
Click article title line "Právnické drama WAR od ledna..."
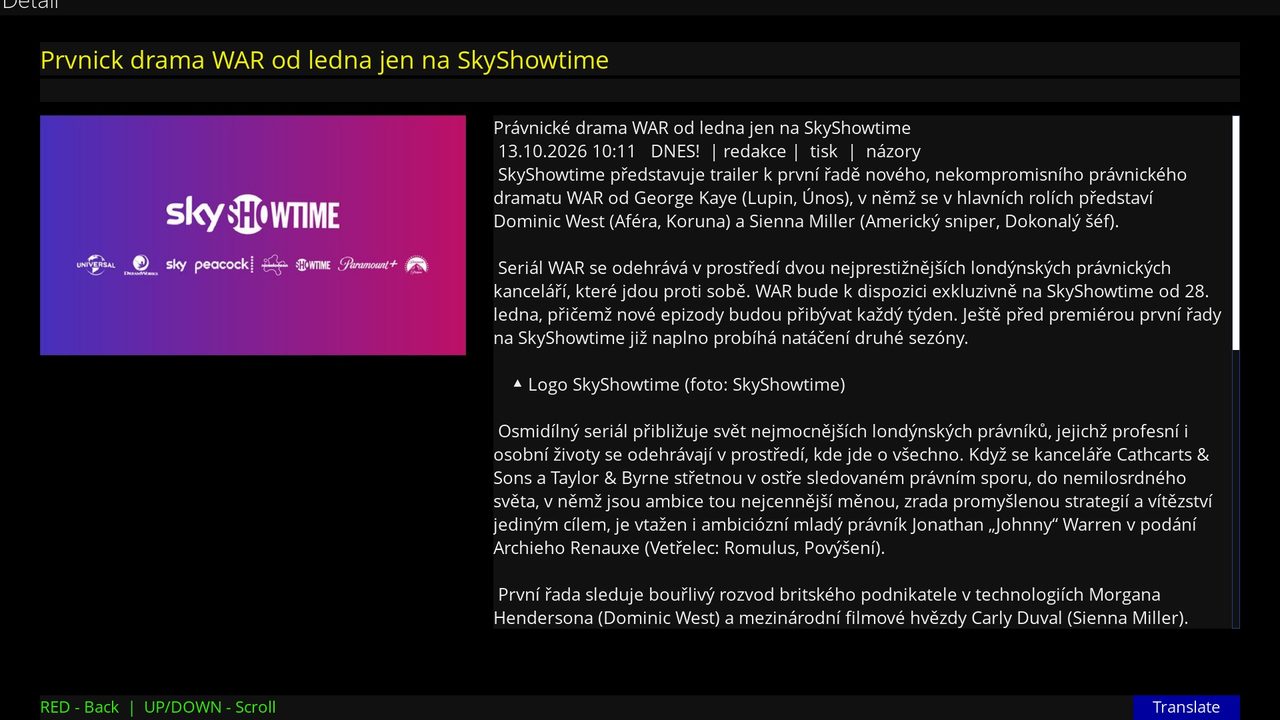pyautogui.click(x=702, y=128)
